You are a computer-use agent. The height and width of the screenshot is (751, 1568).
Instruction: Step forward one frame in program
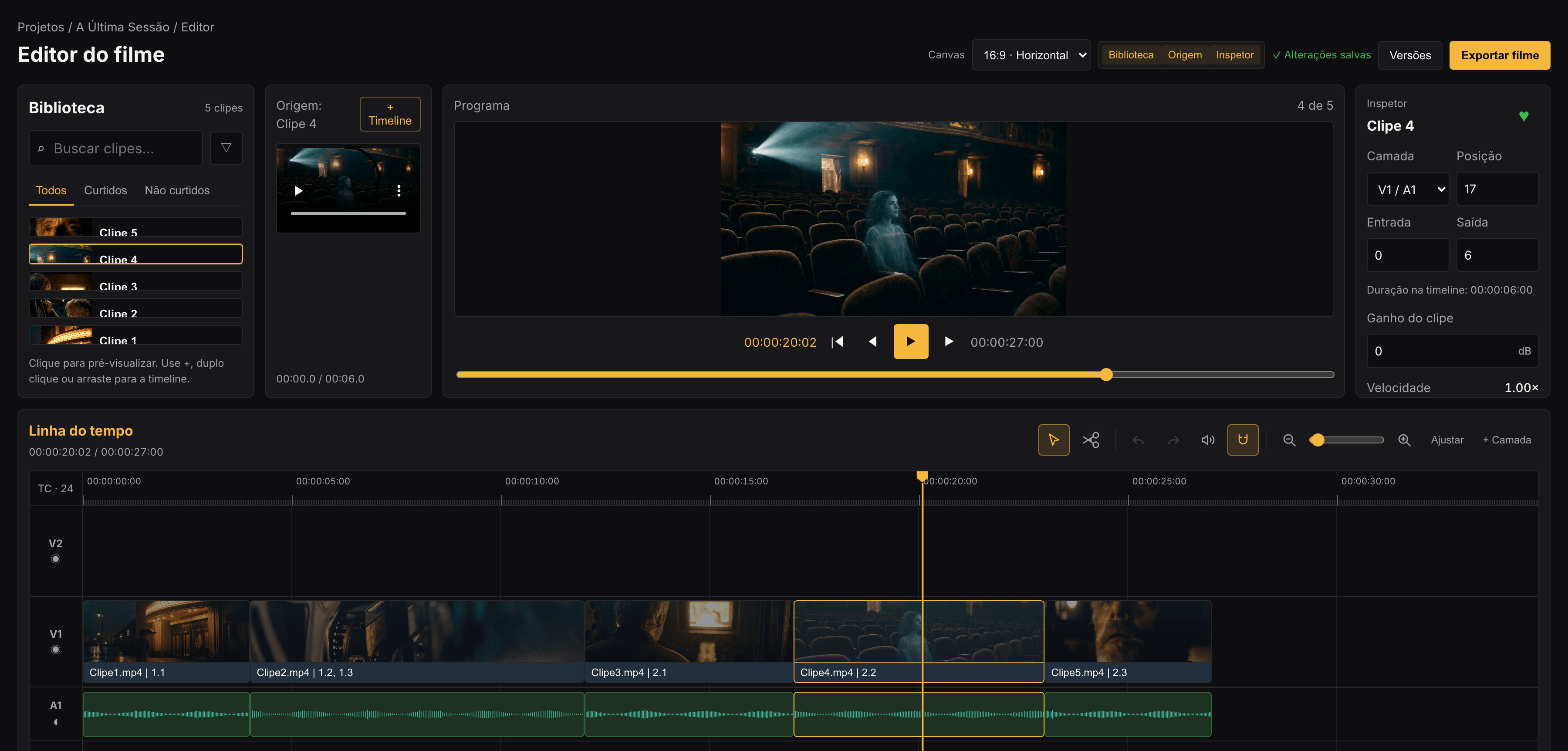click(x=948, y=342)
